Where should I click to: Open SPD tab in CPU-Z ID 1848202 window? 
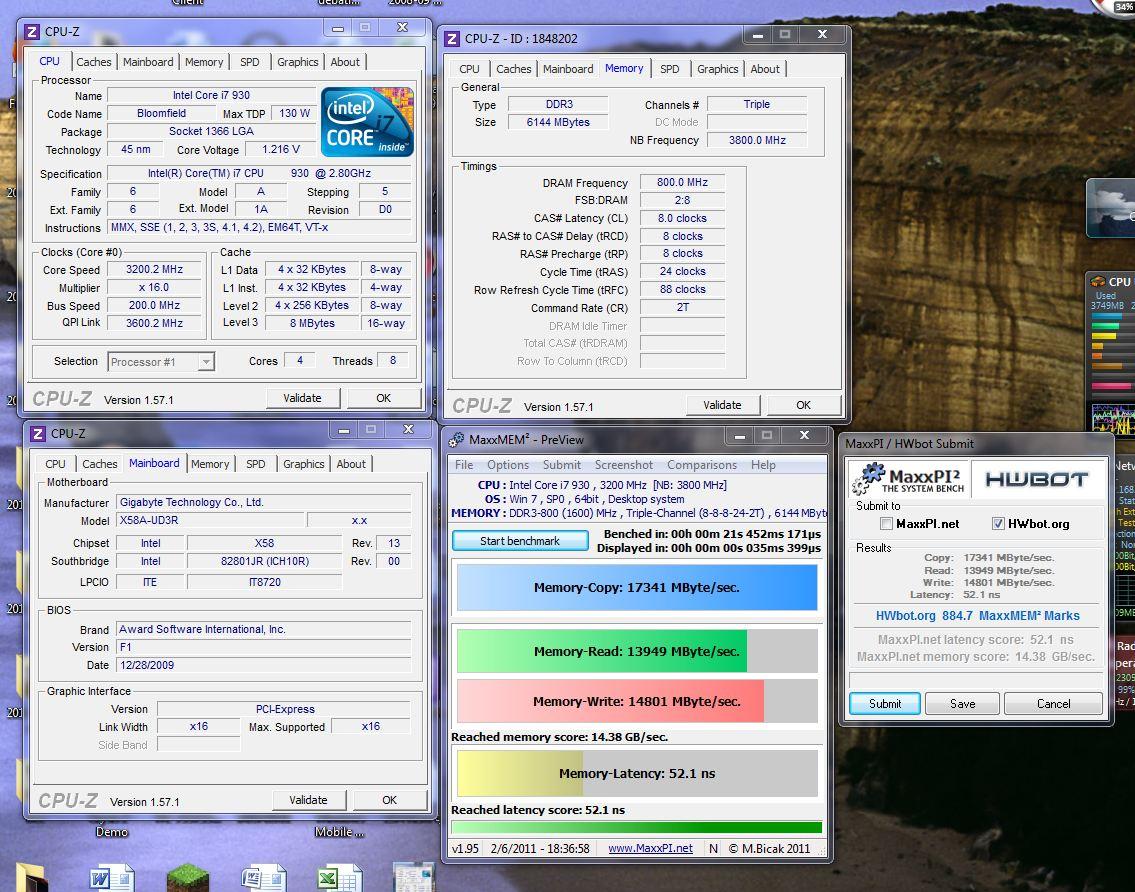[670, 69]
